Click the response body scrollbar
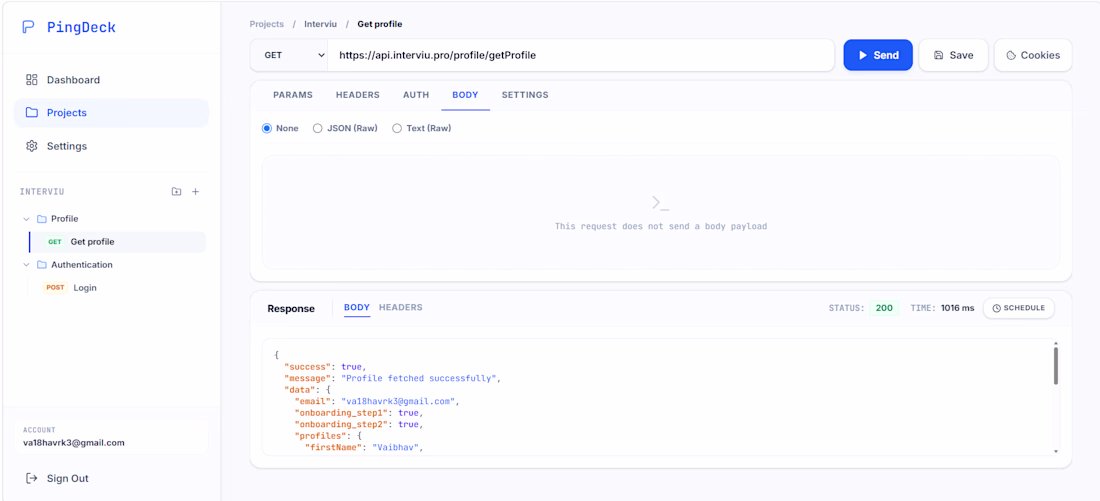1100x501 pixels. tap(1056, 365)
